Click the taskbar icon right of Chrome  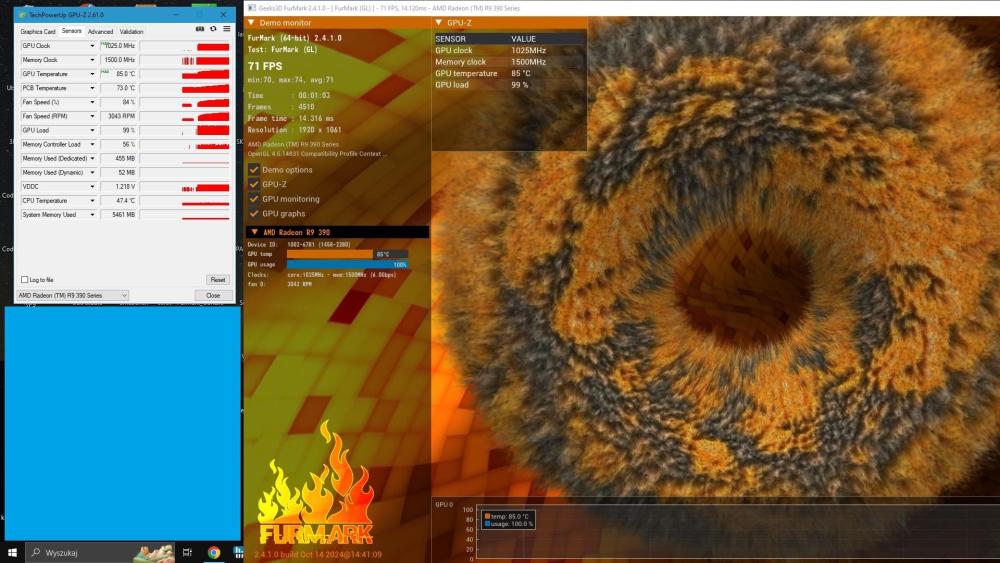click(238, 552)
